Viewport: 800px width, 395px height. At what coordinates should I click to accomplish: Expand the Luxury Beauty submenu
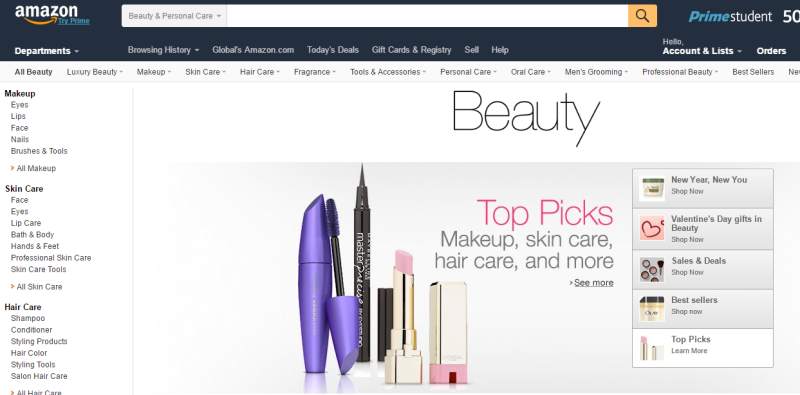coord(95,72)
